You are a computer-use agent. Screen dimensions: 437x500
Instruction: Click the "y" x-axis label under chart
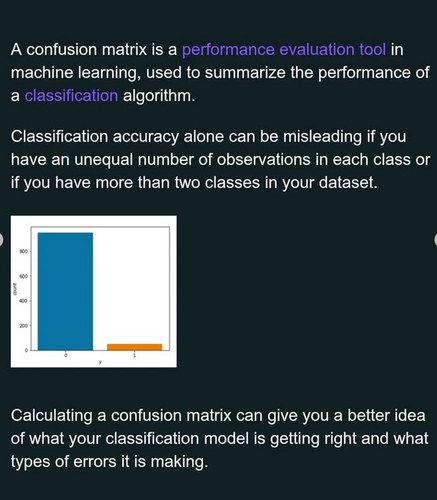pos(100,362)
